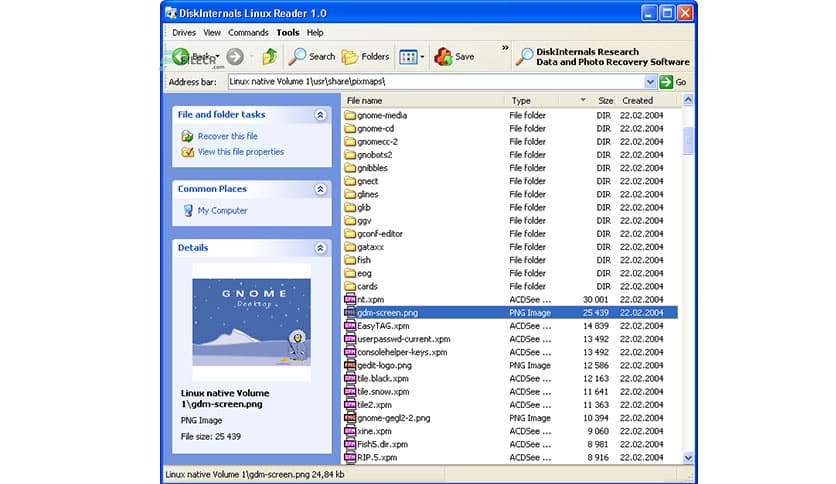Click the Views grid icon

[408, 57]
